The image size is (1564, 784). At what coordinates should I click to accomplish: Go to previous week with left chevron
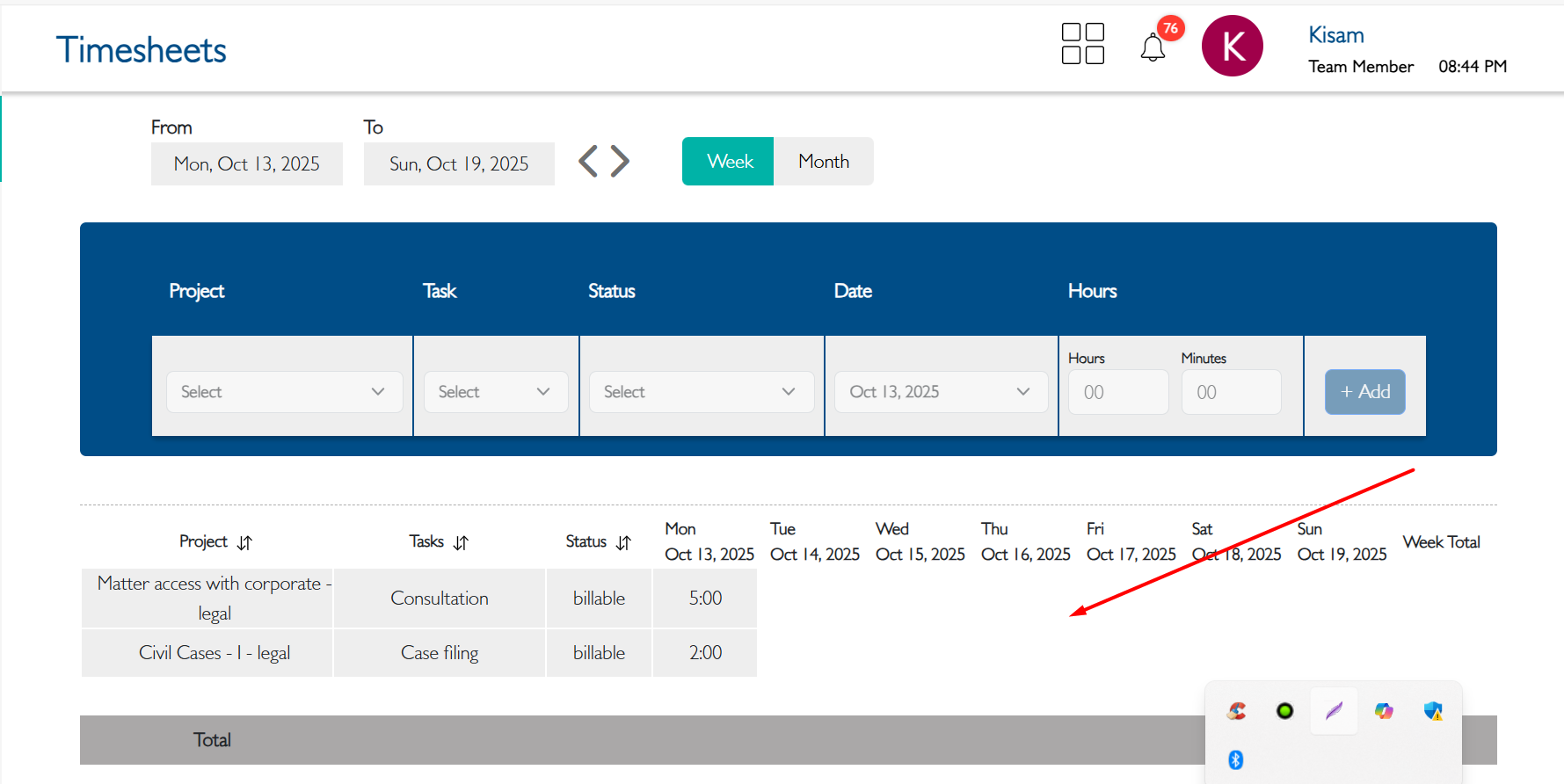coord(588,162)
